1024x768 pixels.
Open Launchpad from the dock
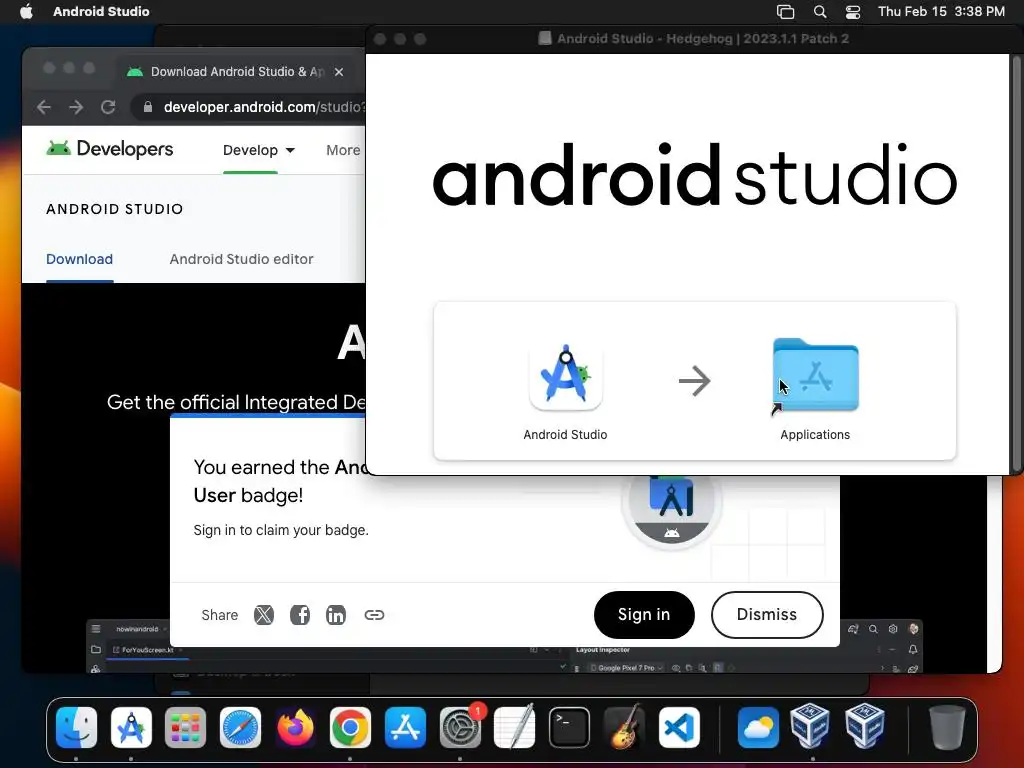tap(185, 728)
